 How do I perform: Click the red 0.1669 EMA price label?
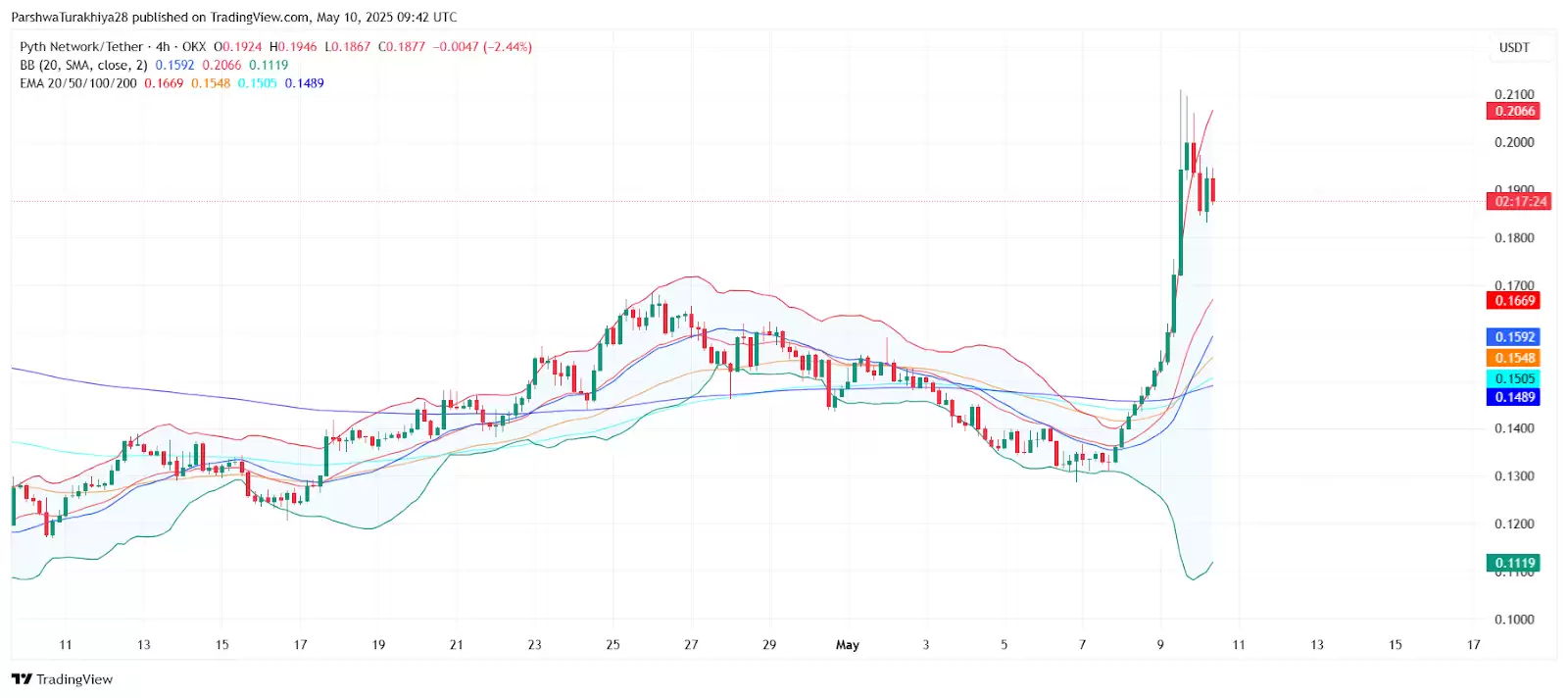(1514, 301)
